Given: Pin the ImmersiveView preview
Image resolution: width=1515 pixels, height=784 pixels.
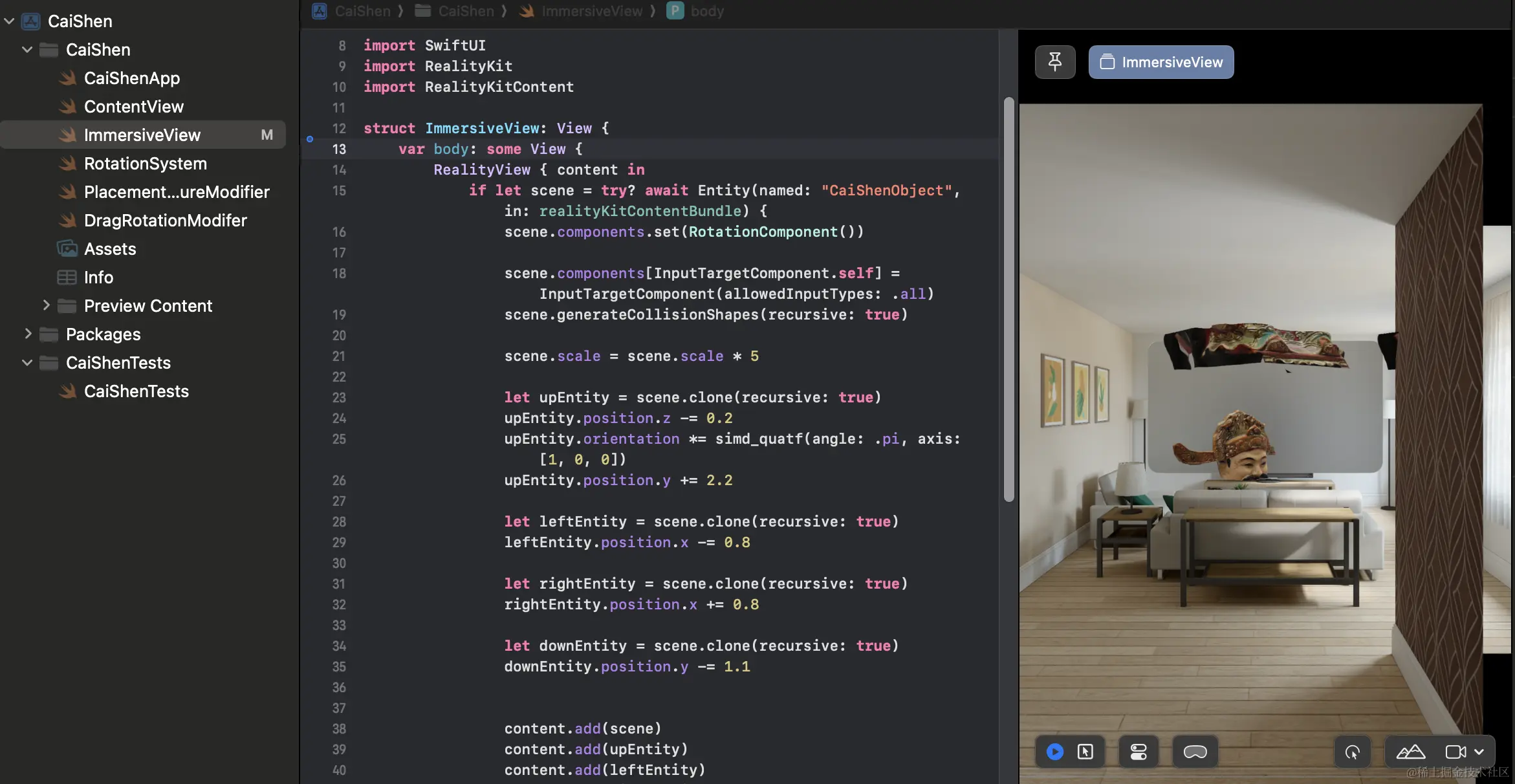Looking at the screenshot, I should pos(1054,62).
